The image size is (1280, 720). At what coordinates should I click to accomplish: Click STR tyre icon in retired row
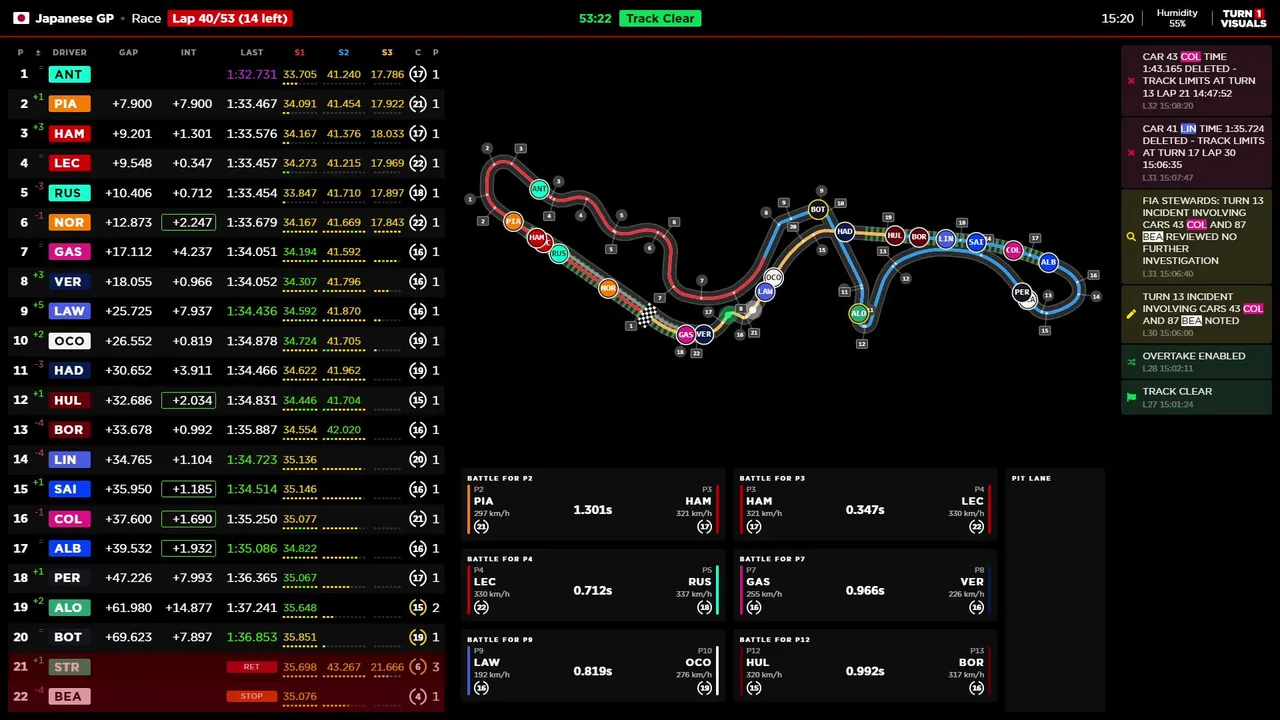[418, 667]
